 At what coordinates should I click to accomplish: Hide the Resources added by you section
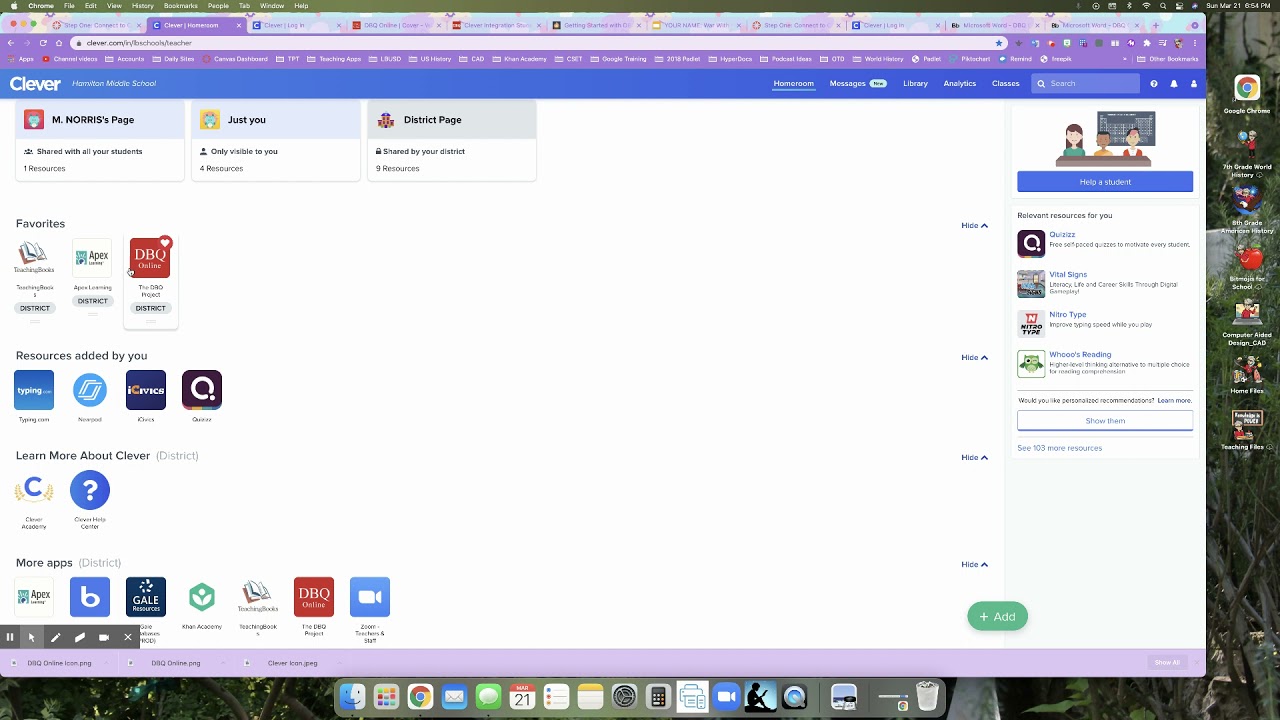coord(974,357)
